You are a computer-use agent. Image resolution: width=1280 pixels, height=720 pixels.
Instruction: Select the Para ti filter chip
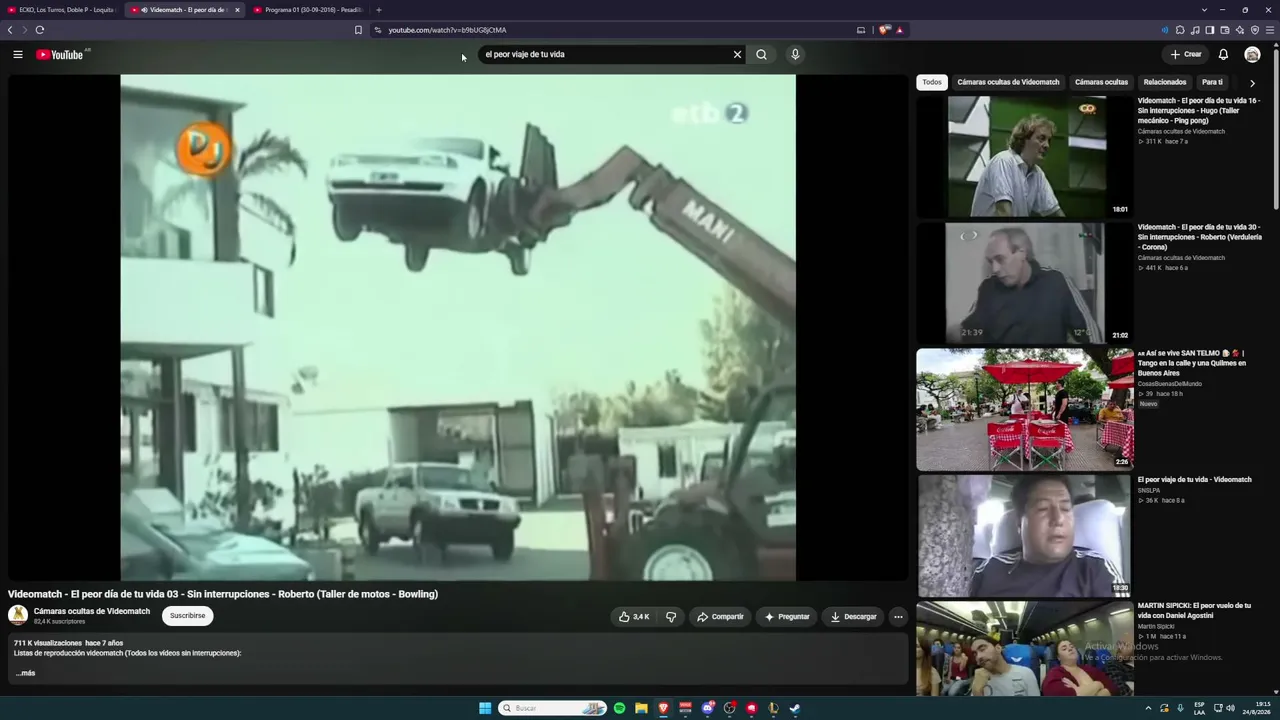click(1212, 82)
